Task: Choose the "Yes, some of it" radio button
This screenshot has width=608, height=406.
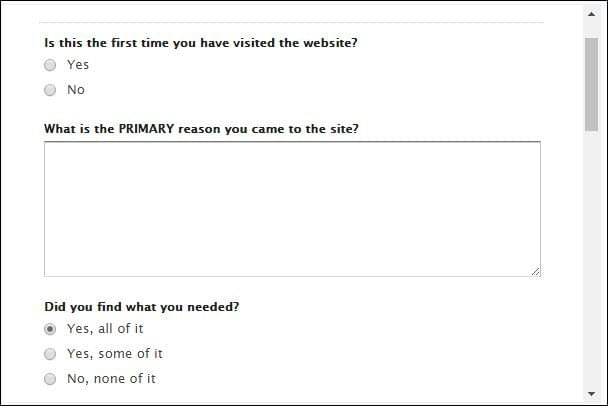Action: 50,354
